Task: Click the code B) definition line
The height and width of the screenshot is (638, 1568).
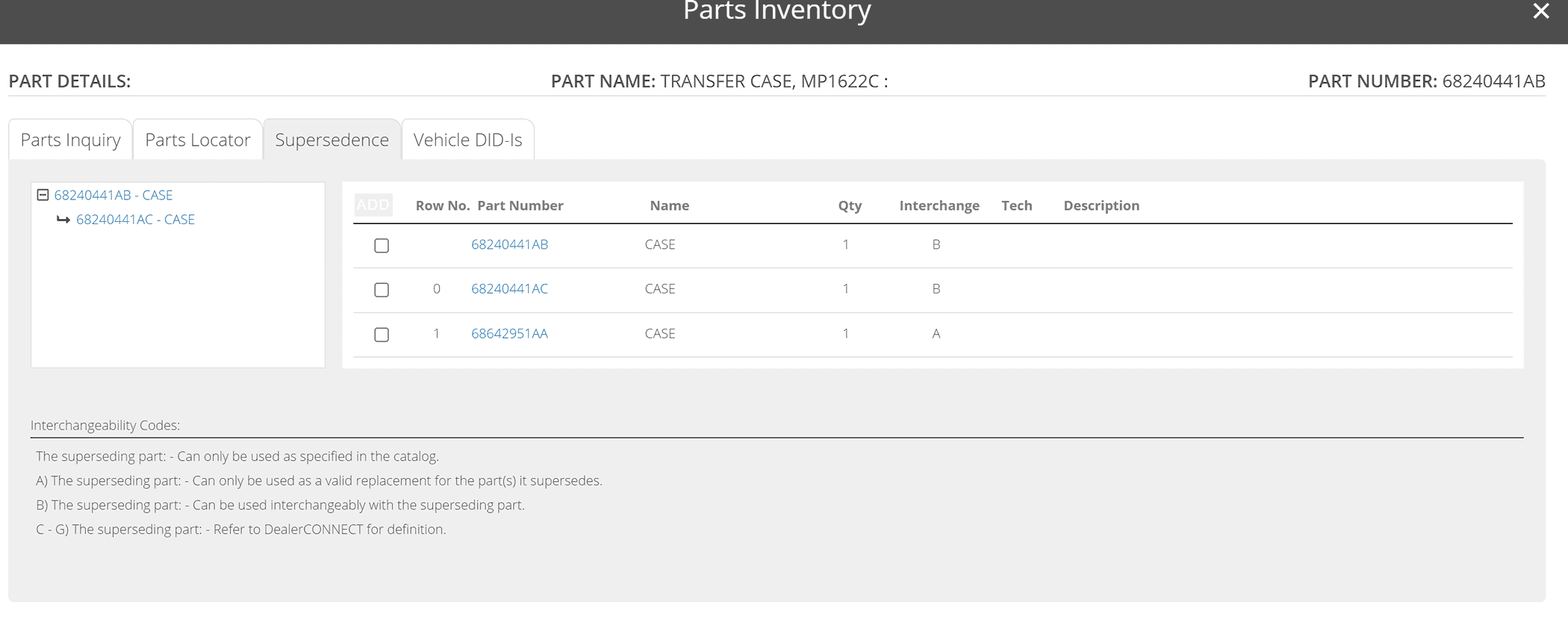Action: (280, 505)
